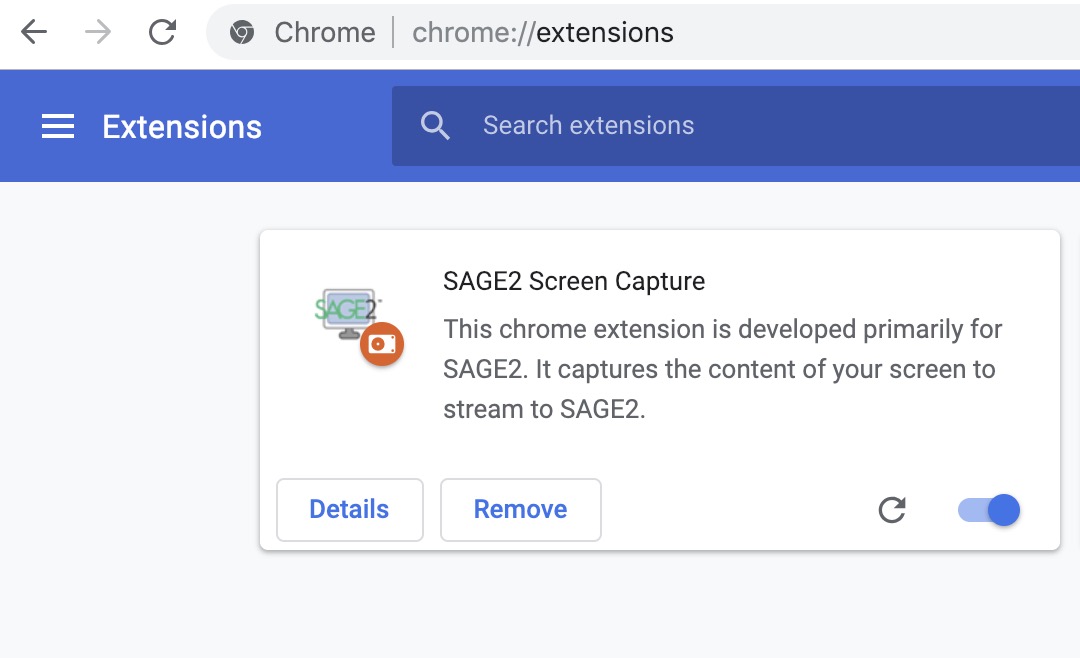Remove the SAGE2 Screen Capture extension
1080x658 pixels.
click(x=521, y=510)
